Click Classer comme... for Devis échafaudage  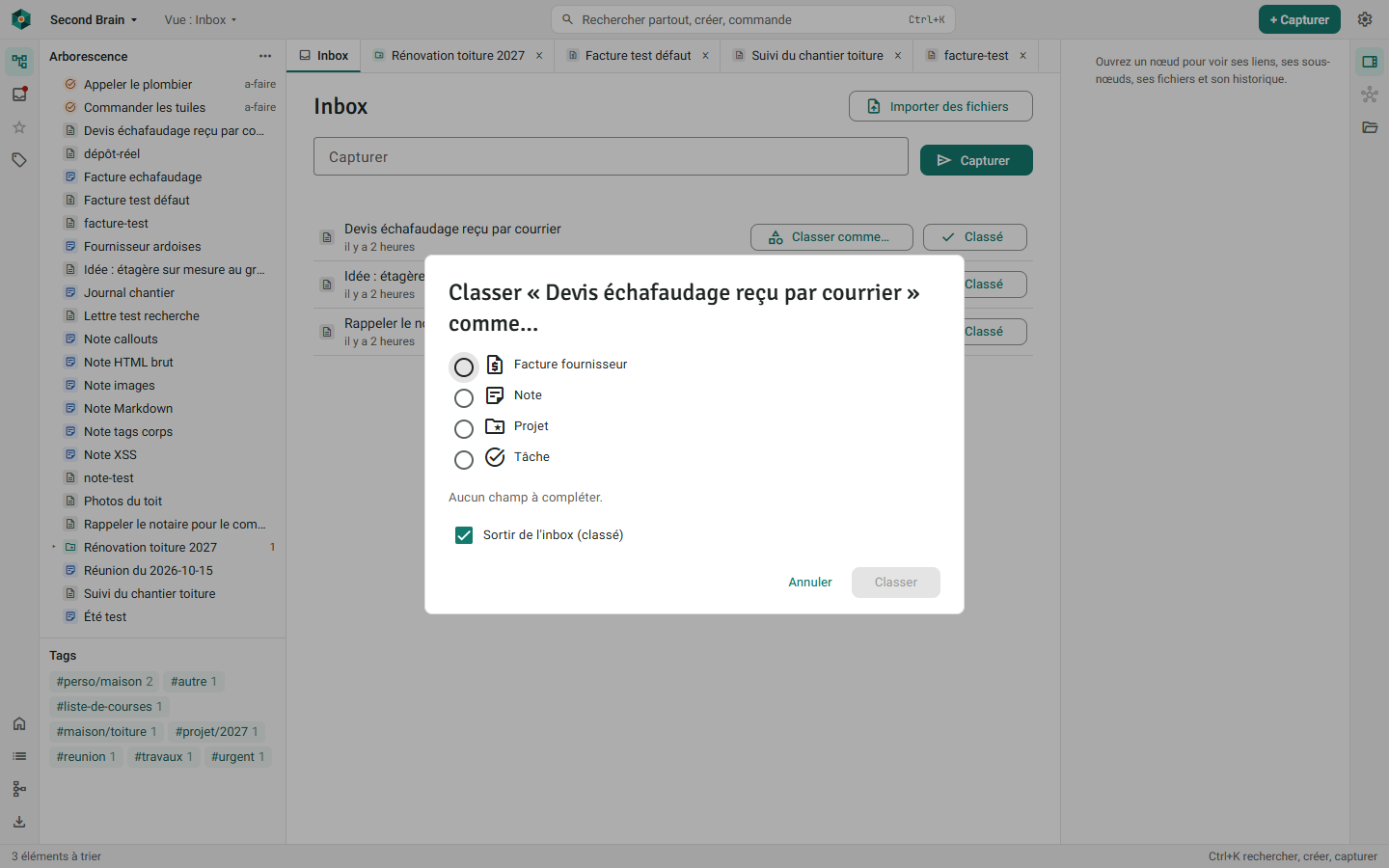[831, 237]
